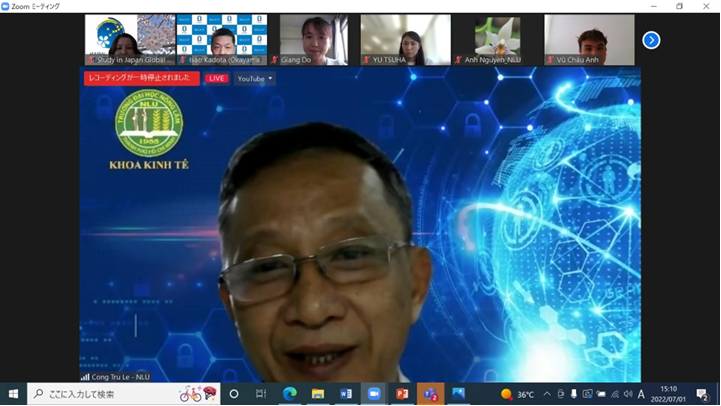Open volume speaker tray icon
The image size is (721, 406).
coord(628,394)
